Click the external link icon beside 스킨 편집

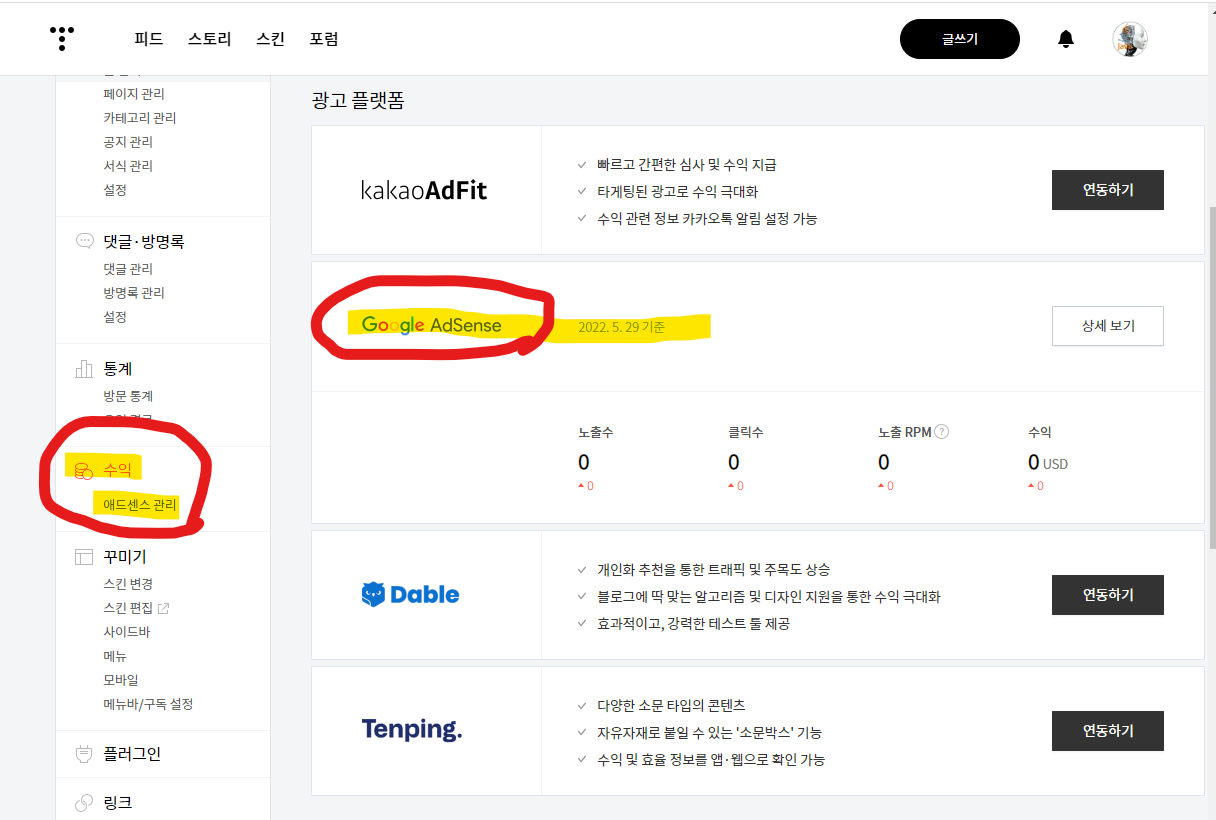click(164, 608)
